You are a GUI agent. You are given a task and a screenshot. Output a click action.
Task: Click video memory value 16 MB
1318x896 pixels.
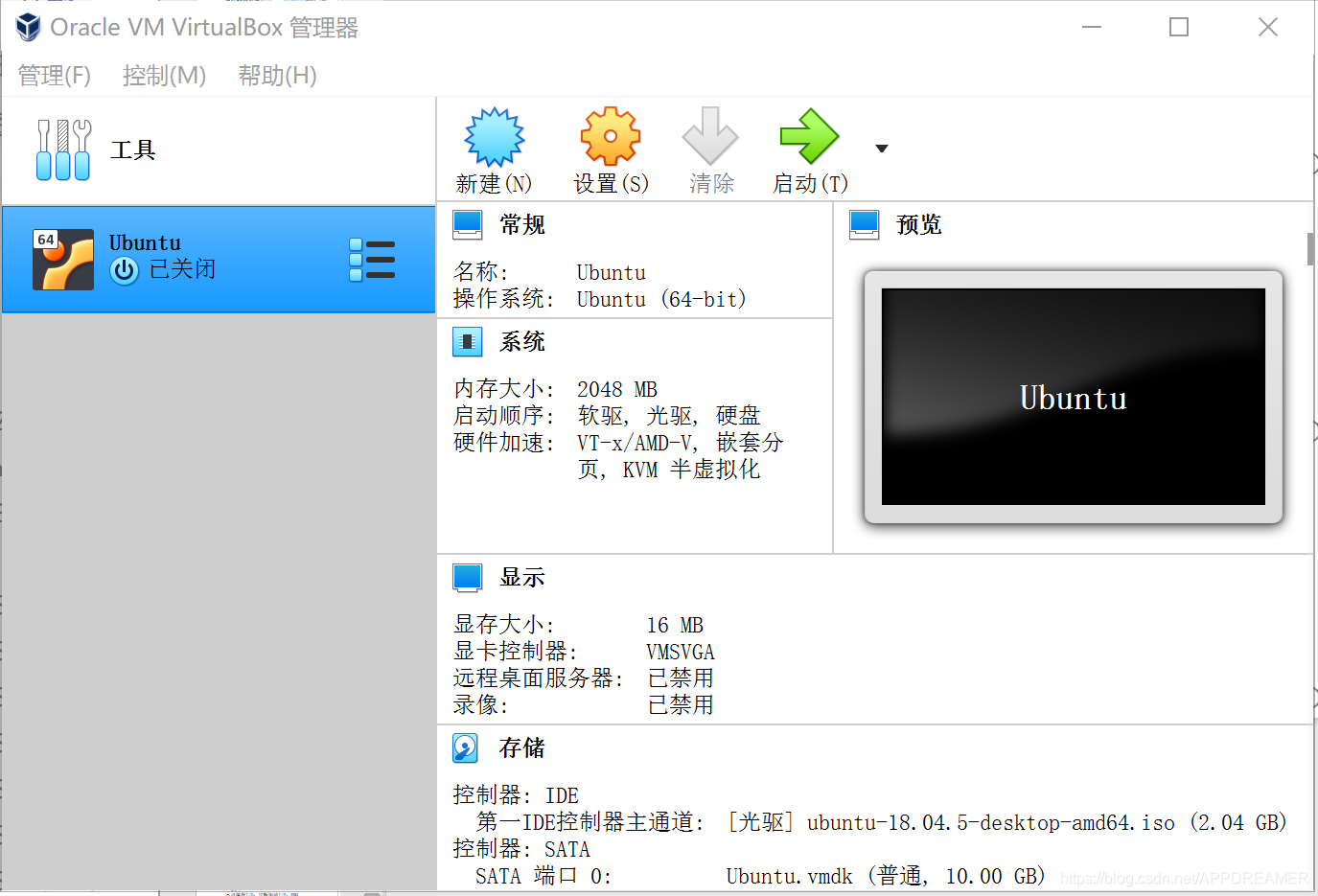[675, 626]
